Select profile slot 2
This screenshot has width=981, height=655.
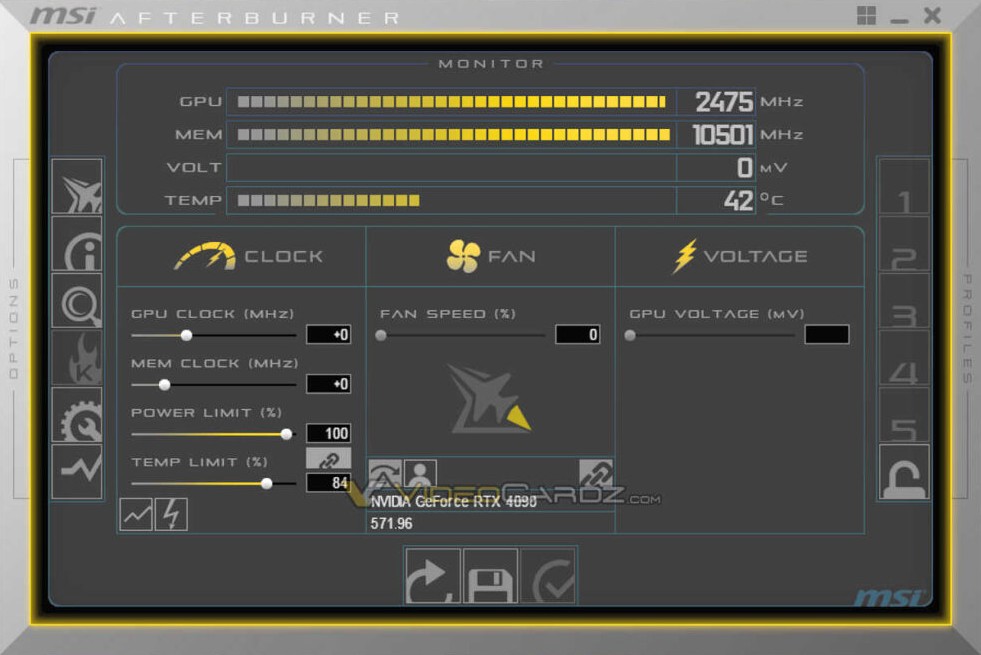(904, 243)
